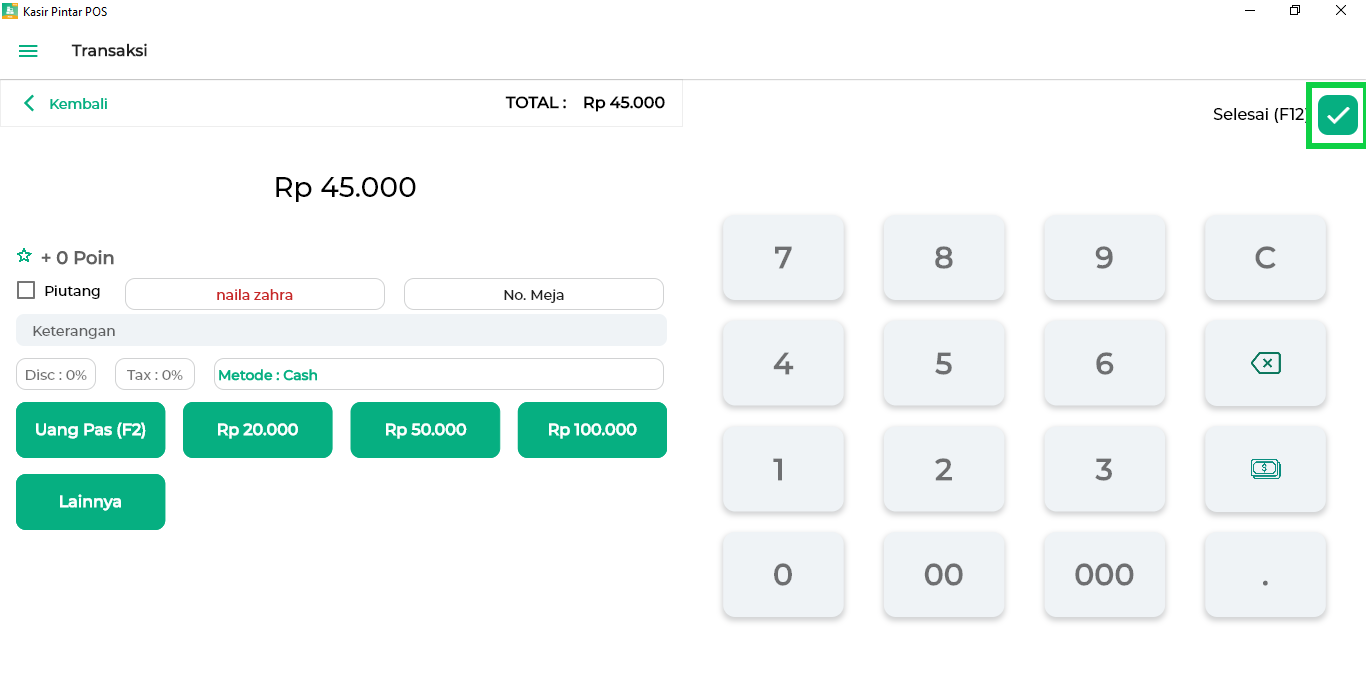Tap the 000 keypad key
Viewport: 1366px width, 695px height.
1104,575
